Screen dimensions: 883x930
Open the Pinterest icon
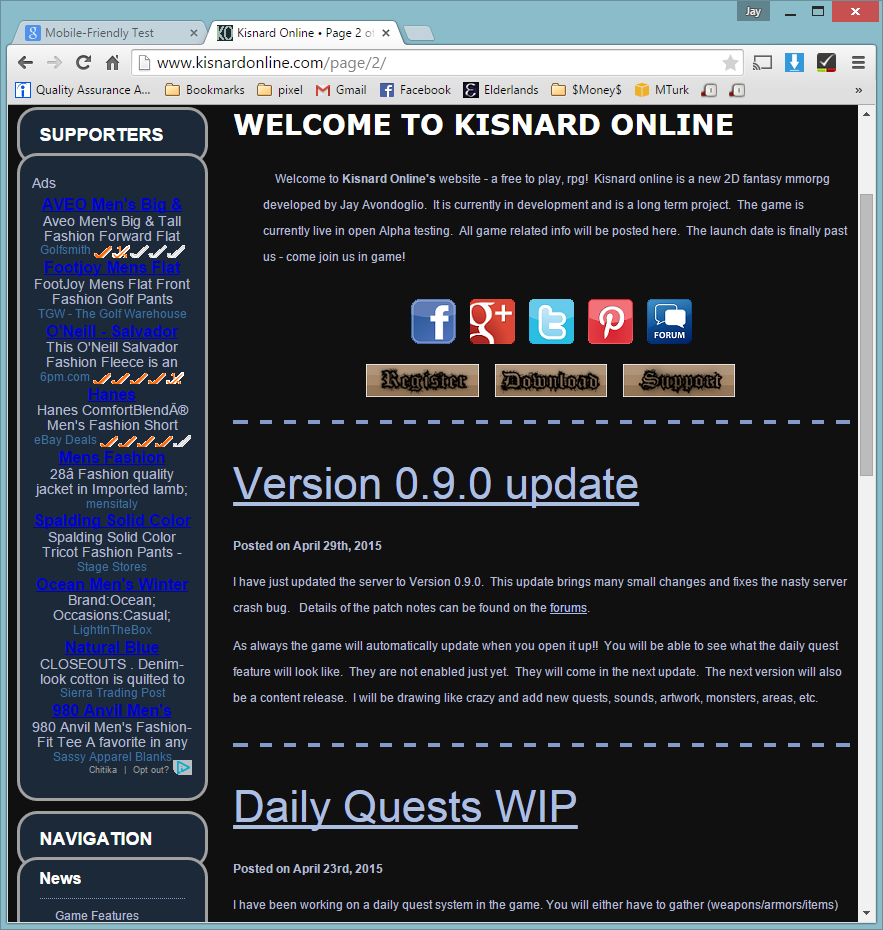pyautogui.click(x=610, y=321)
